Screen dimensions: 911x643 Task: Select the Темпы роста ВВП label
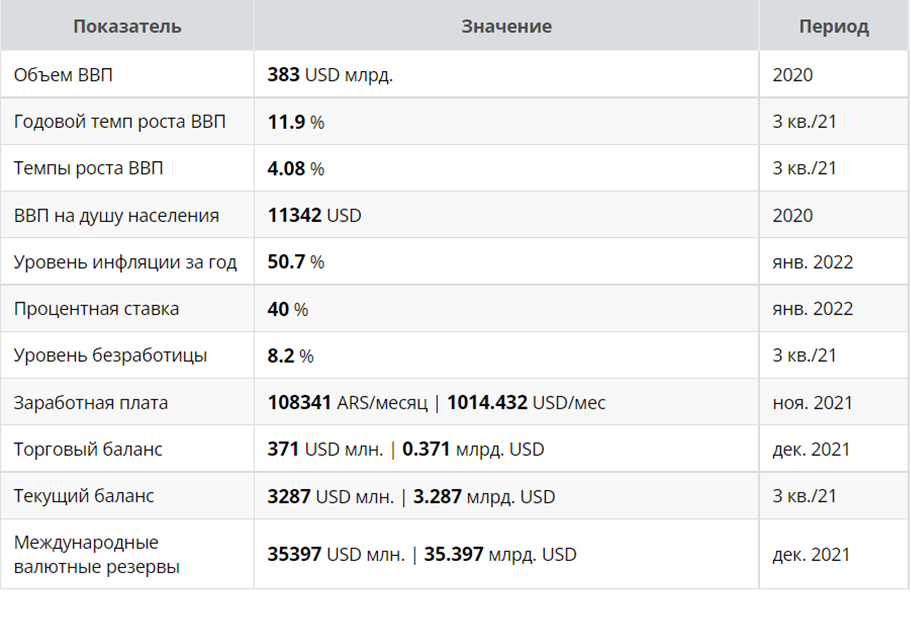tap(88, 168)
